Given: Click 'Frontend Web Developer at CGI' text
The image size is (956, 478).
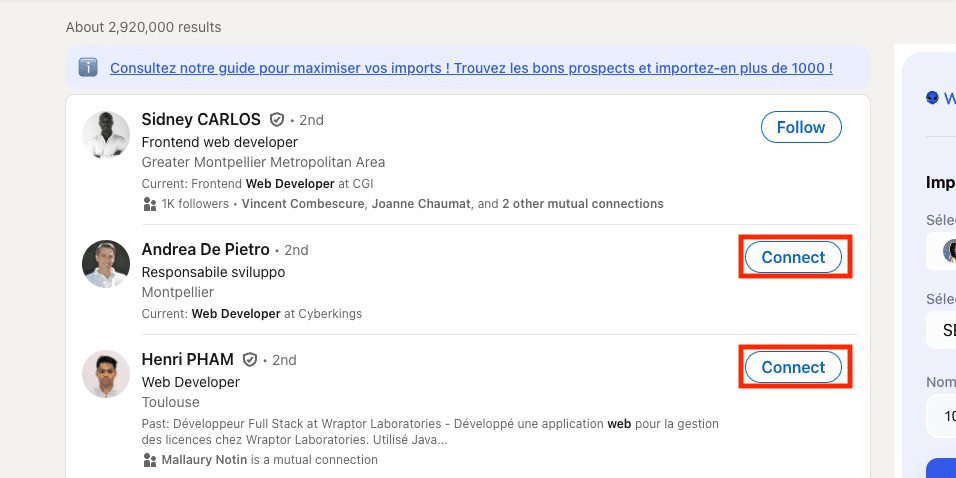Looking at the screenshot, I should click(282, 184).
